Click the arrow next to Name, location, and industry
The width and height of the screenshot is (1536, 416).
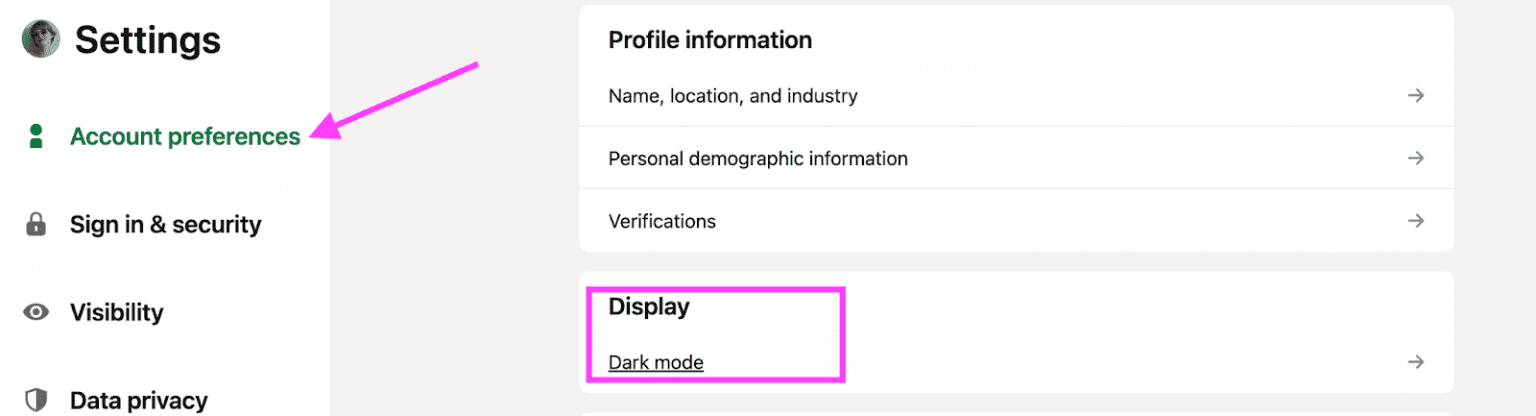coord(1415,96)
